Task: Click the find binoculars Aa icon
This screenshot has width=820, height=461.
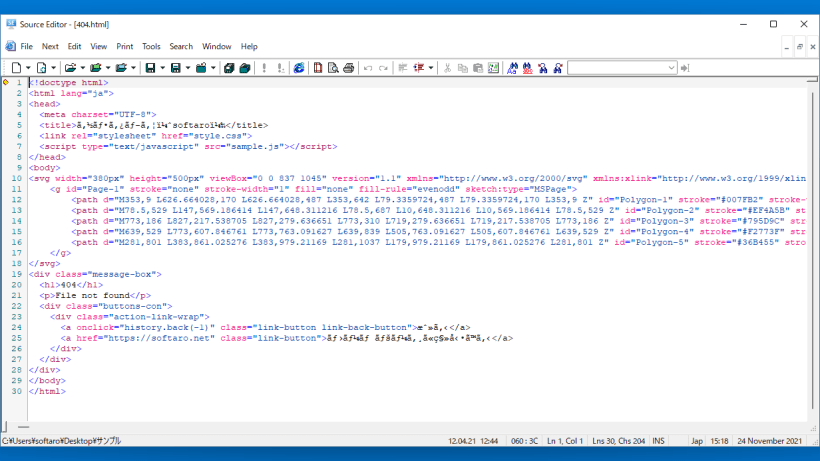Action: tap(512, 68)
